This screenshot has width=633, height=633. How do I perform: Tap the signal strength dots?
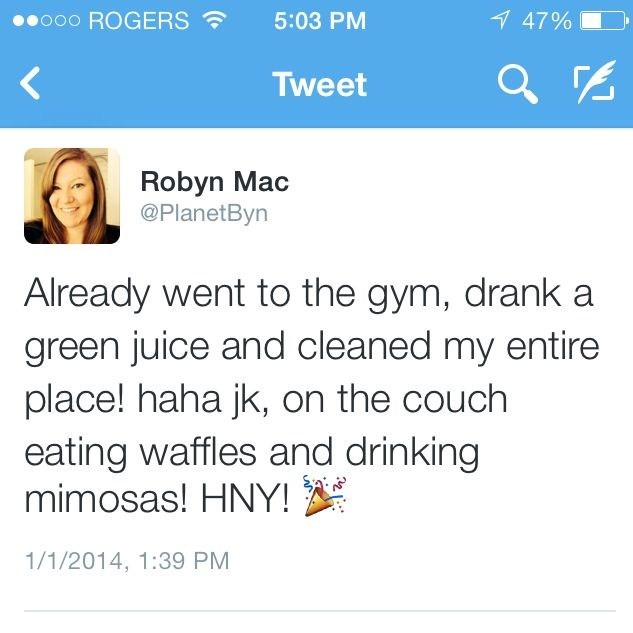click(46, 21)
